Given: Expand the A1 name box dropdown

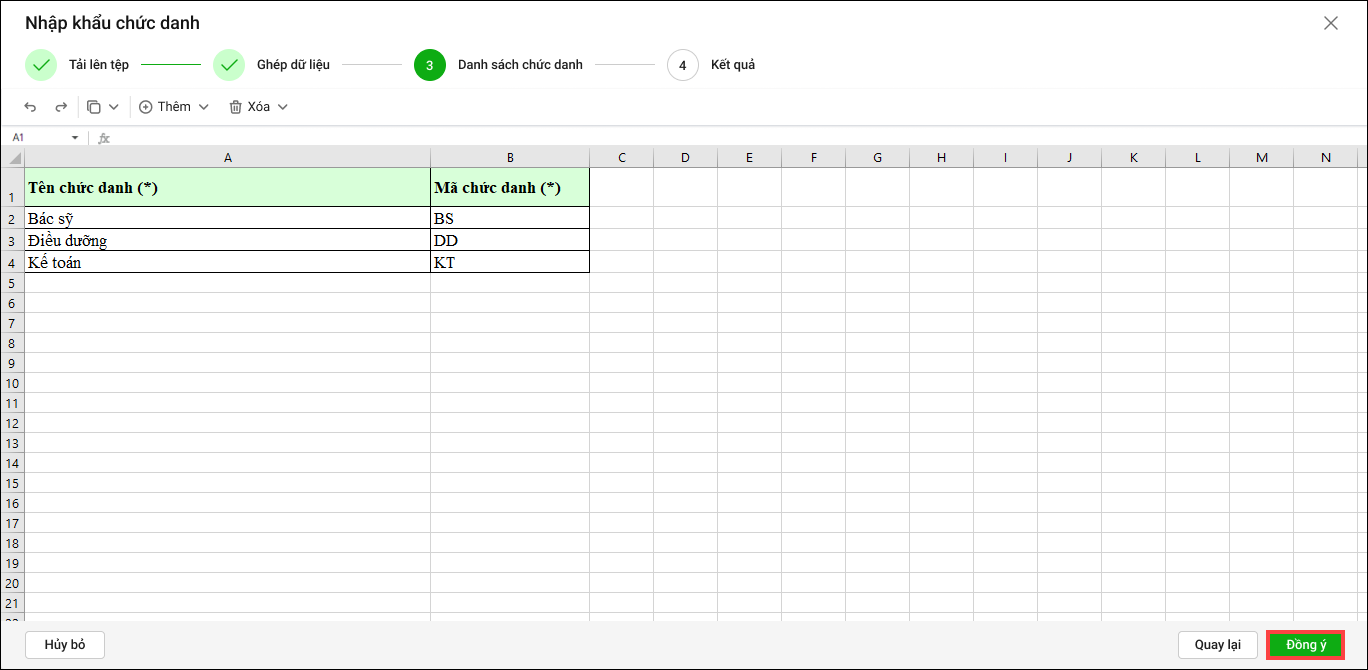Looking at the screenshot, I should pos(75,138).
